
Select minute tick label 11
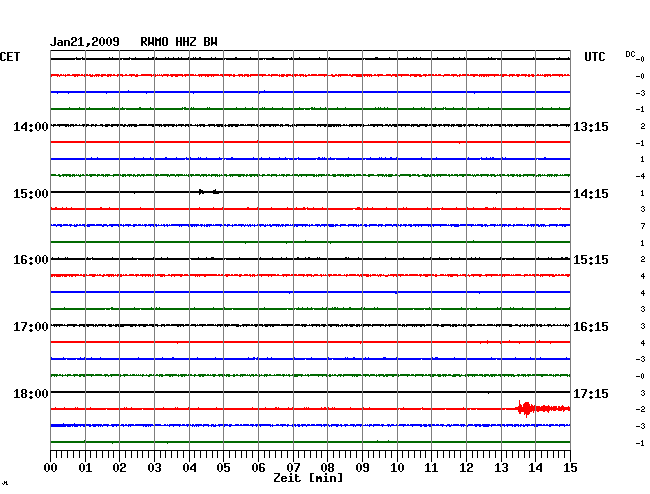coord(431,468)
